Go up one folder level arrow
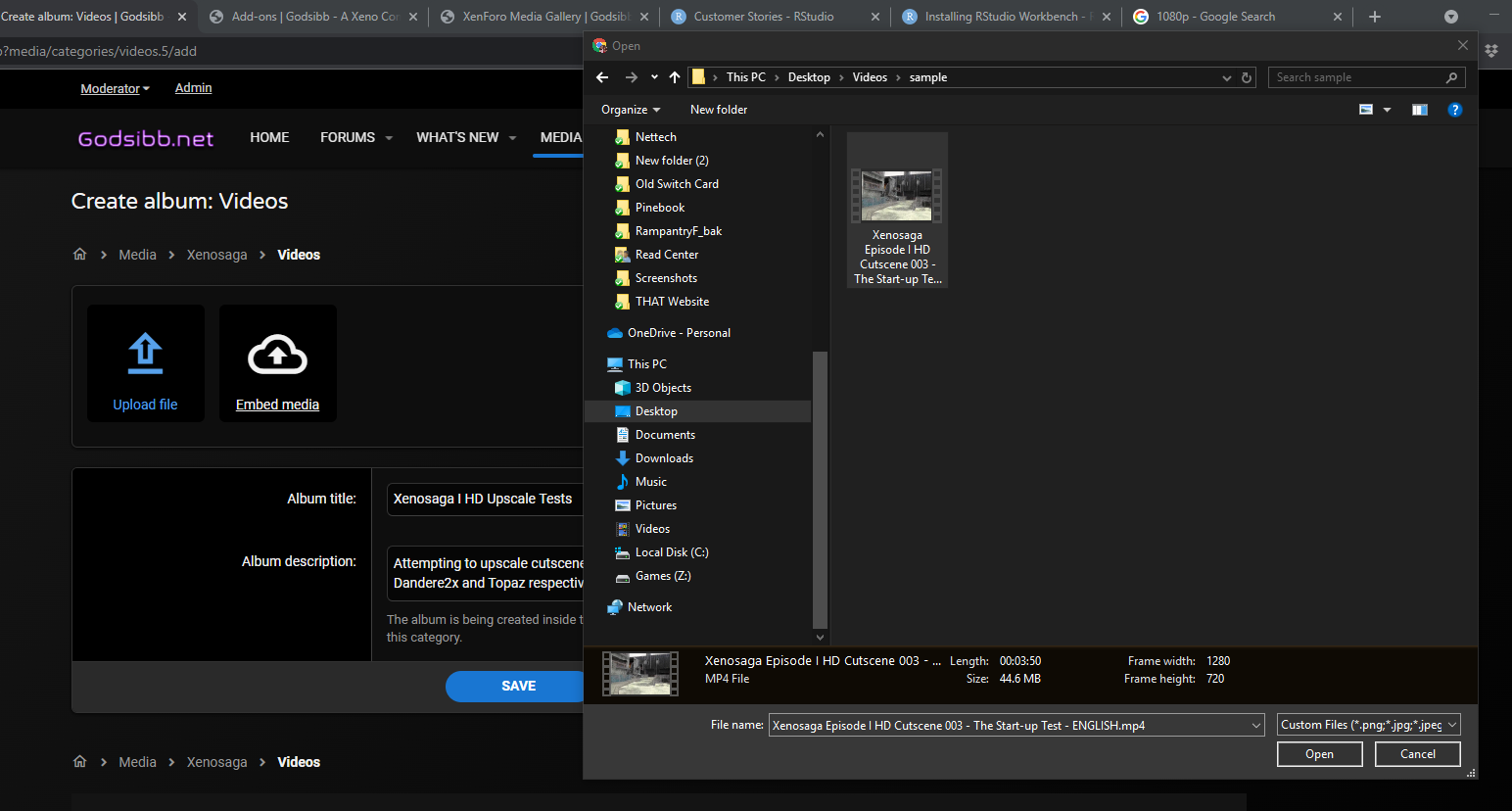The height and width of the screenshot is (811, 1512). pyautogui.click(x=675, y=77)
